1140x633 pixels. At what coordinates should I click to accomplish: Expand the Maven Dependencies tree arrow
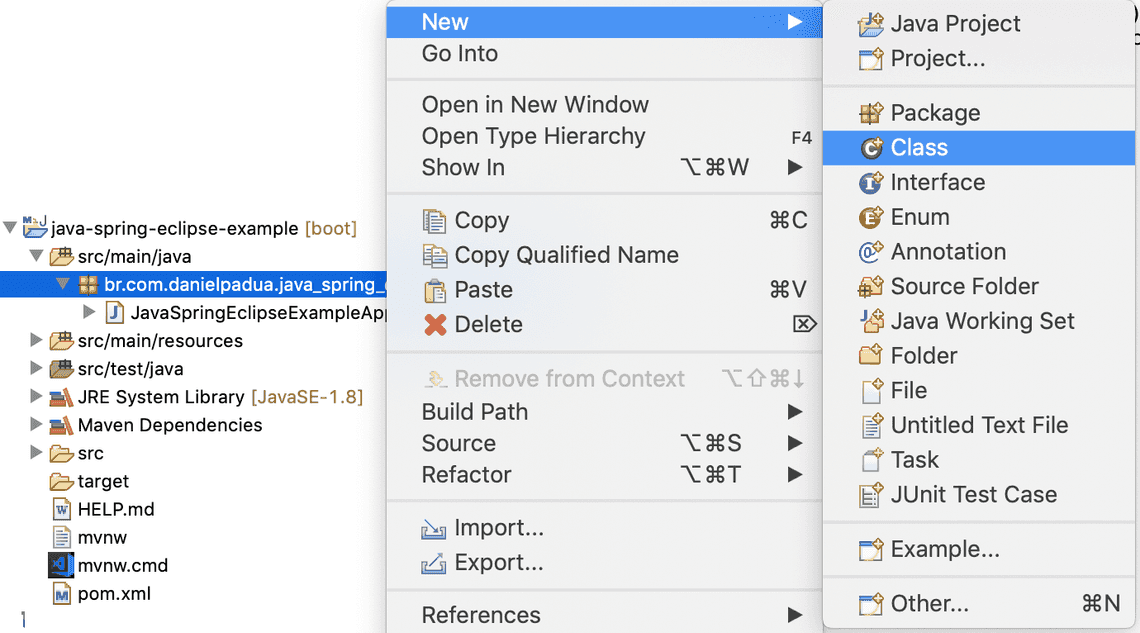[x=37, y=425]
